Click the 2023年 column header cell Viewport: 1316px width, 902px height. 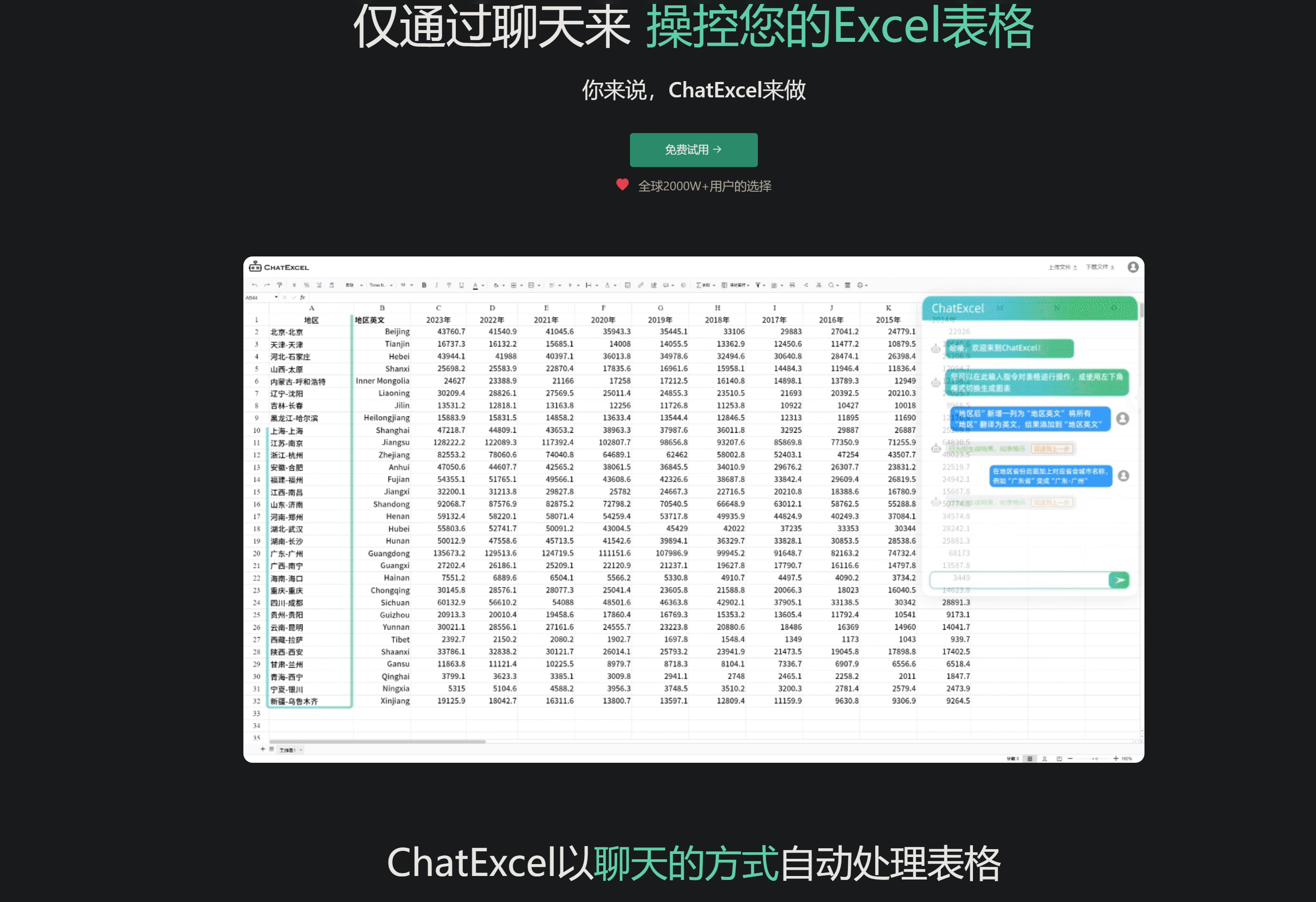point(438,320)
